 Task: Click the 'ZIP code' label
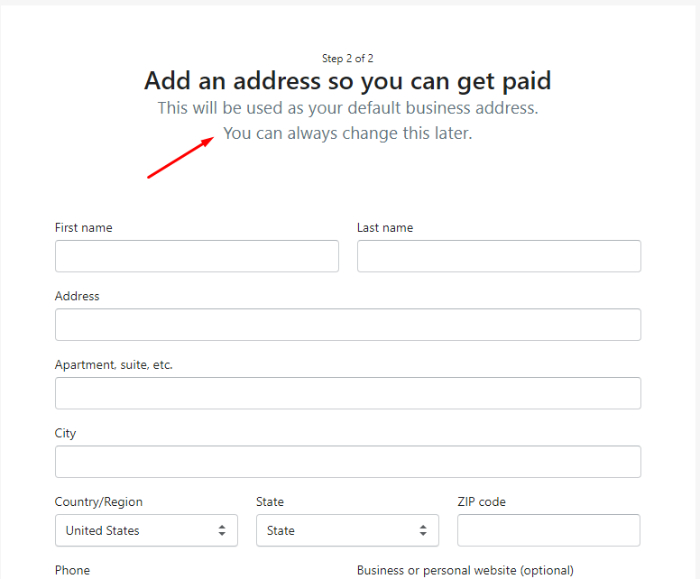pyautogui.click(x=481, y=502)
